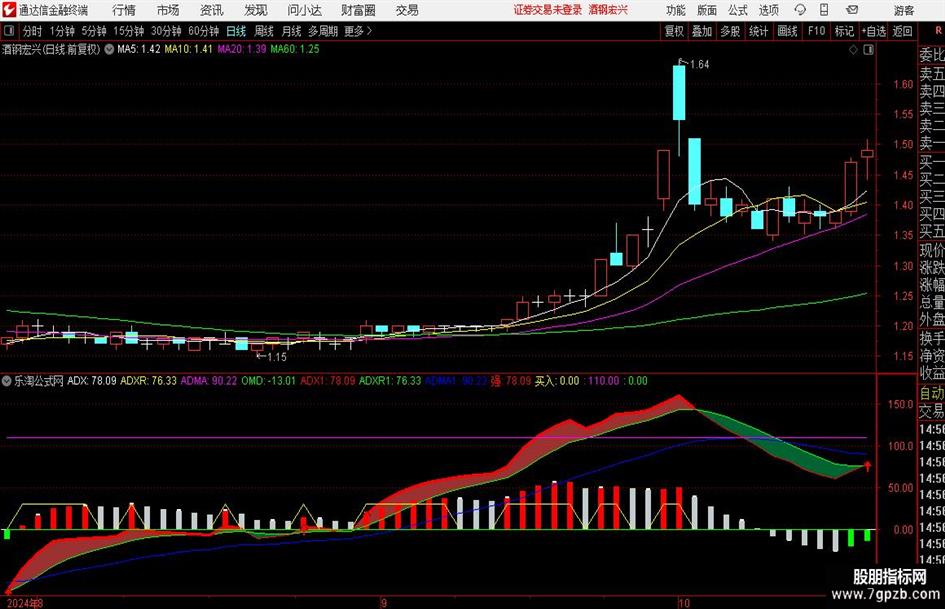Switch to 周线 weekly period
945x609 pixels.
[x=264, y=31]
